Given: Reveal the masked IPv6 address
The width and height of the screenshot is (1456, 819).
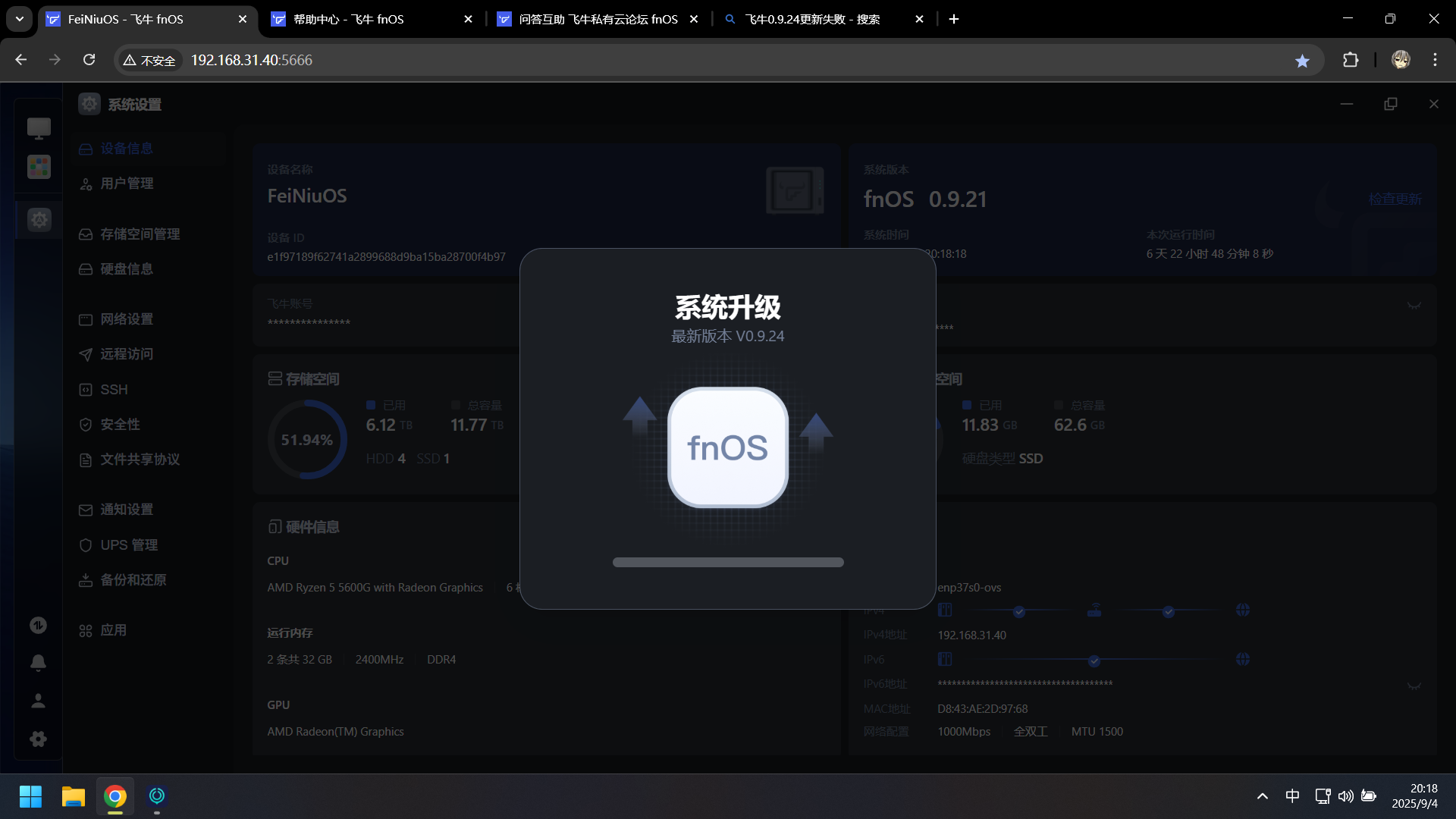Looking at the screenshot, I should pyautogui.click(x=1414, y=686).
